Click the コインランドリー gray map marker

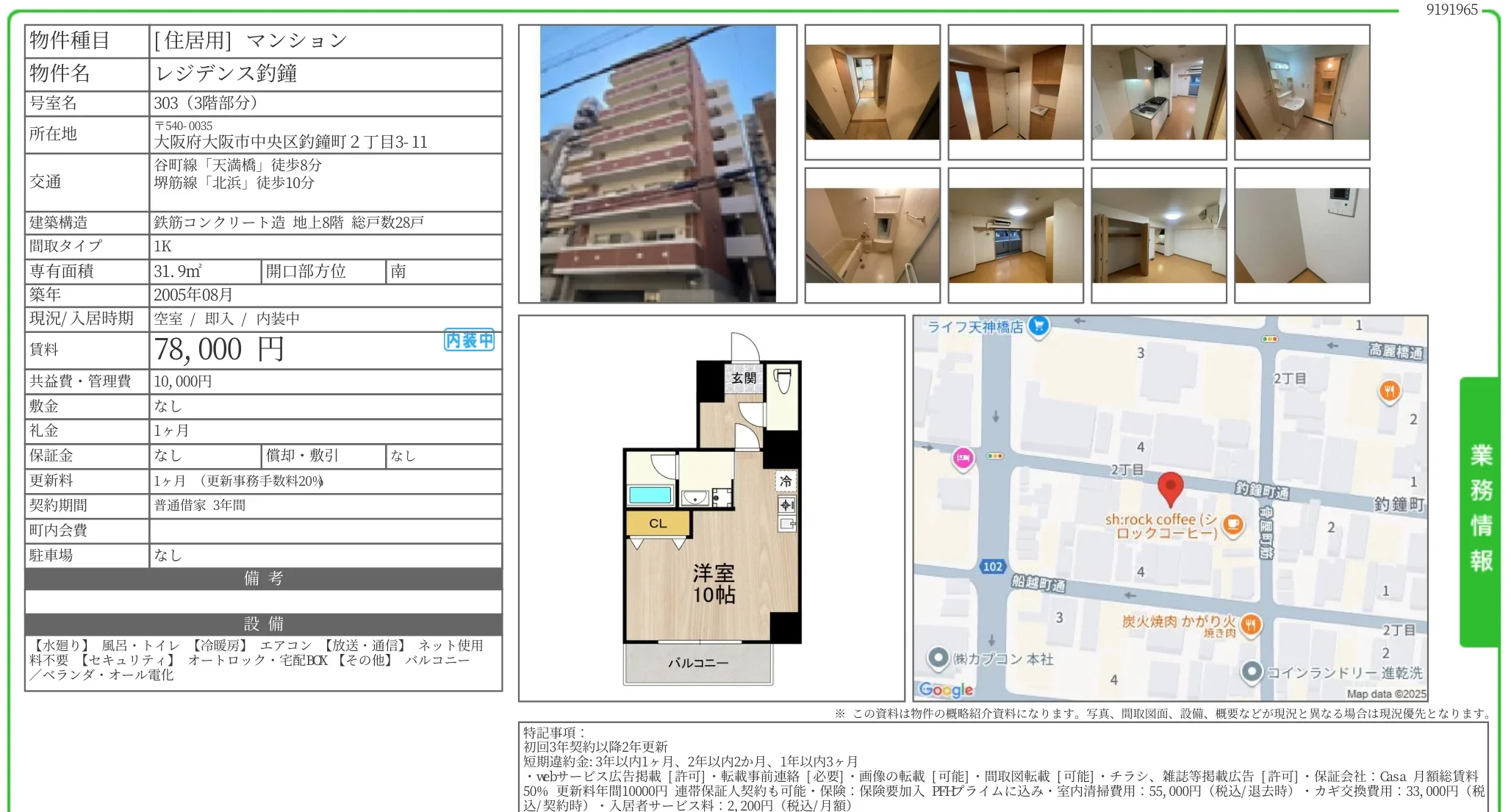pos(1252,672)
